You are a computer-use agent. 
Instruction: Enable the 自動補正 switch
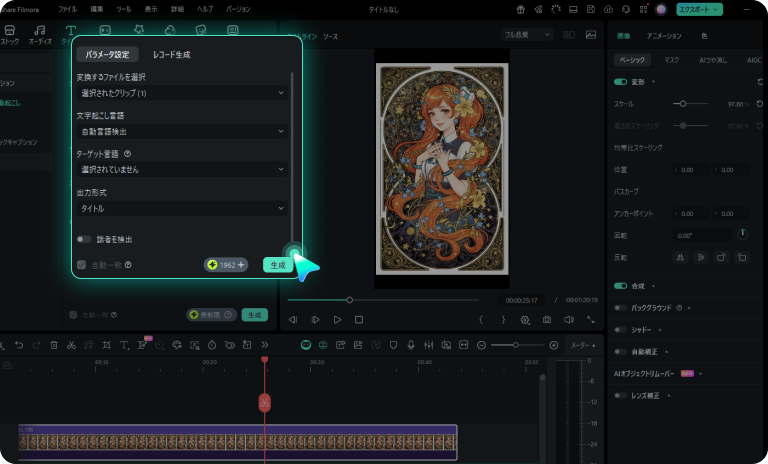[620, 352]
